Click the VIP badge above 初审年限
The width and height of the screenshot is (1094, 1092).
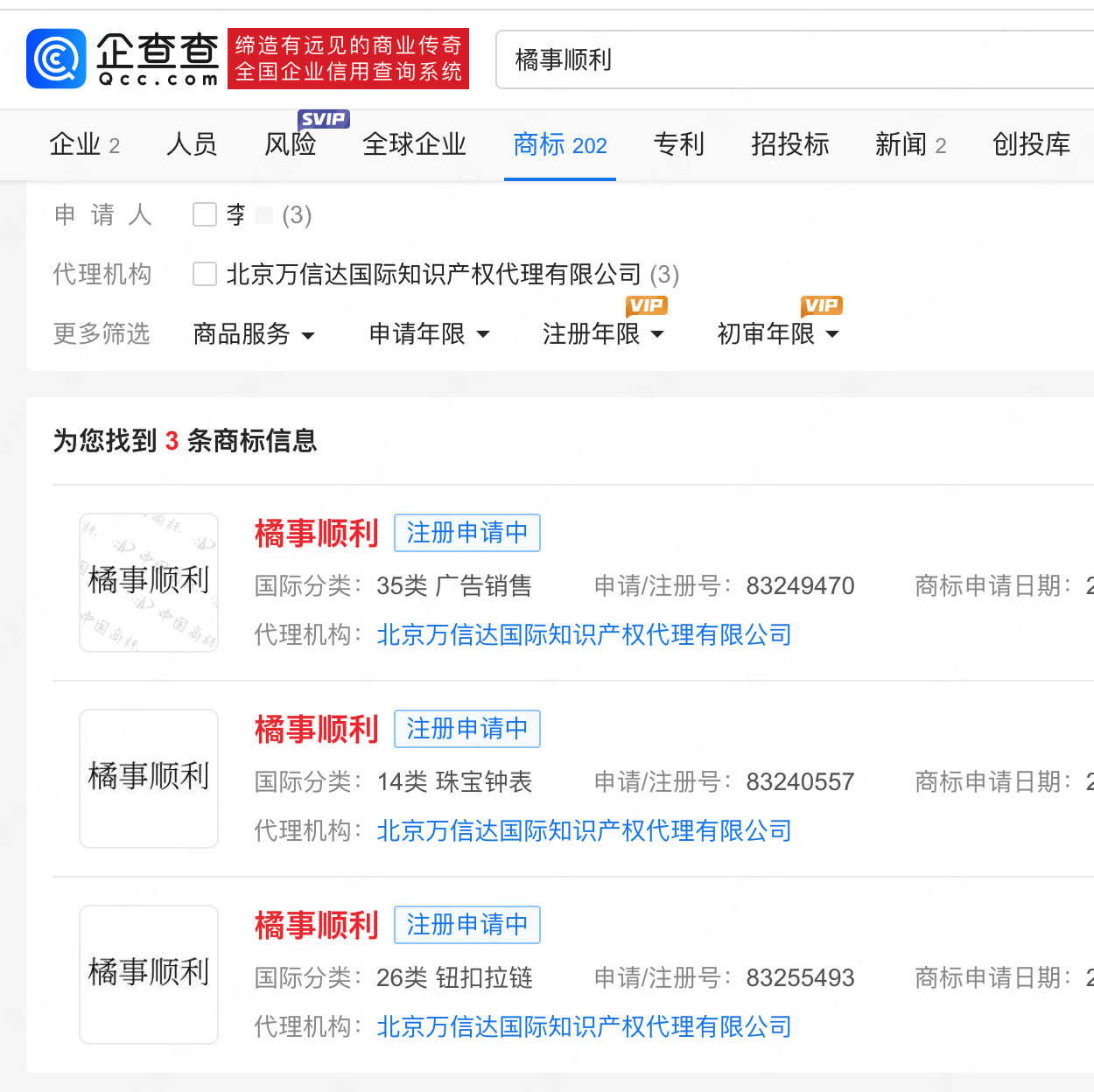(x=822, y=305)
